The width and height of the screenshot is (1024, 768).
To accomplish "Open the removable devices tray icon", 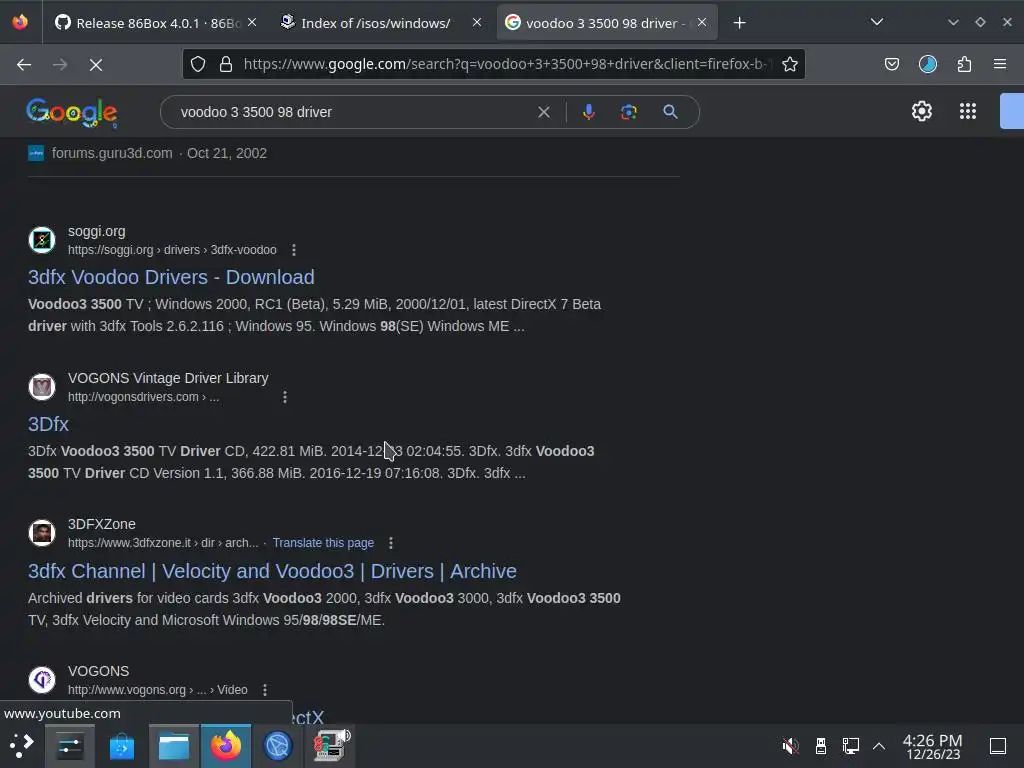I will [821, 746].
